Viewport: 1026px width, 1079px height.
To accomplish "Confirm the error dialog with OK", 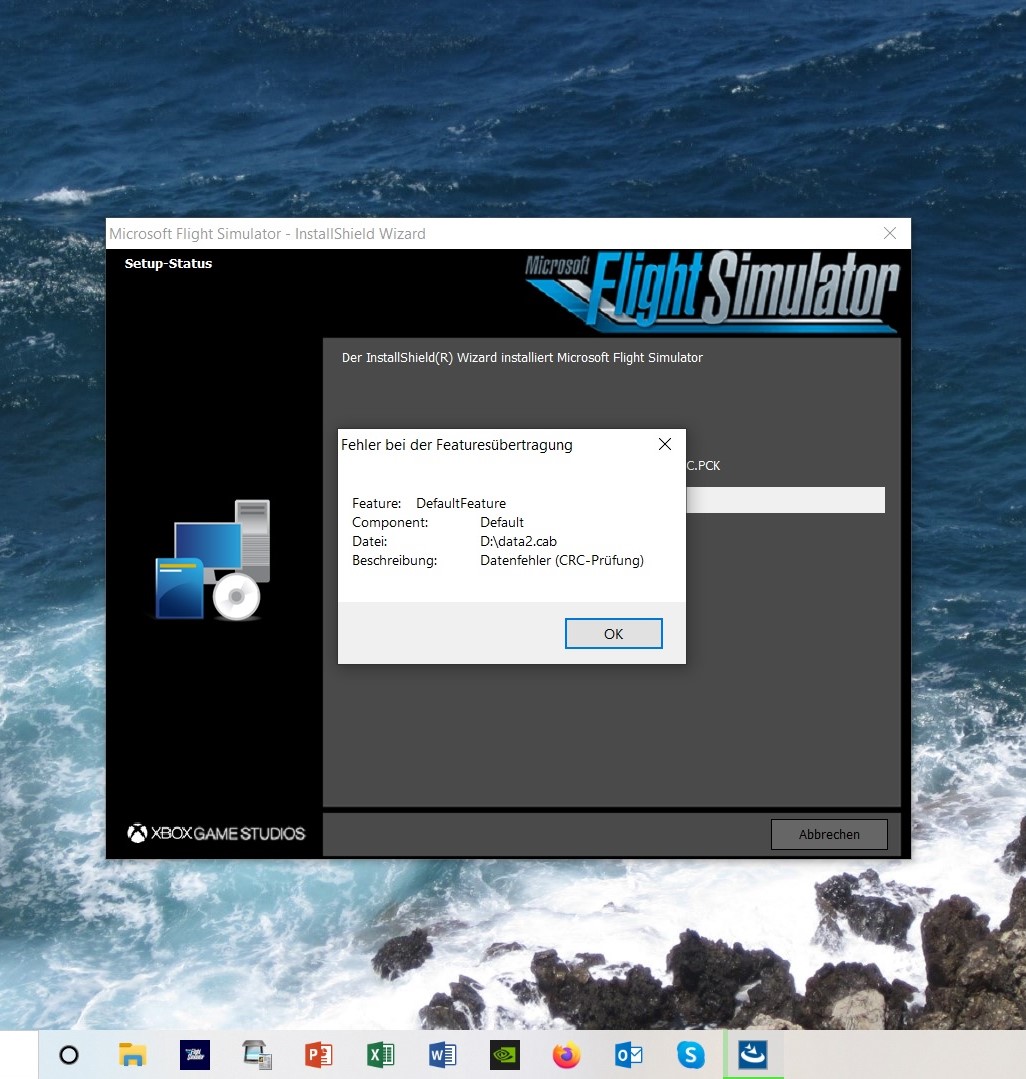I will coord(614,634).
